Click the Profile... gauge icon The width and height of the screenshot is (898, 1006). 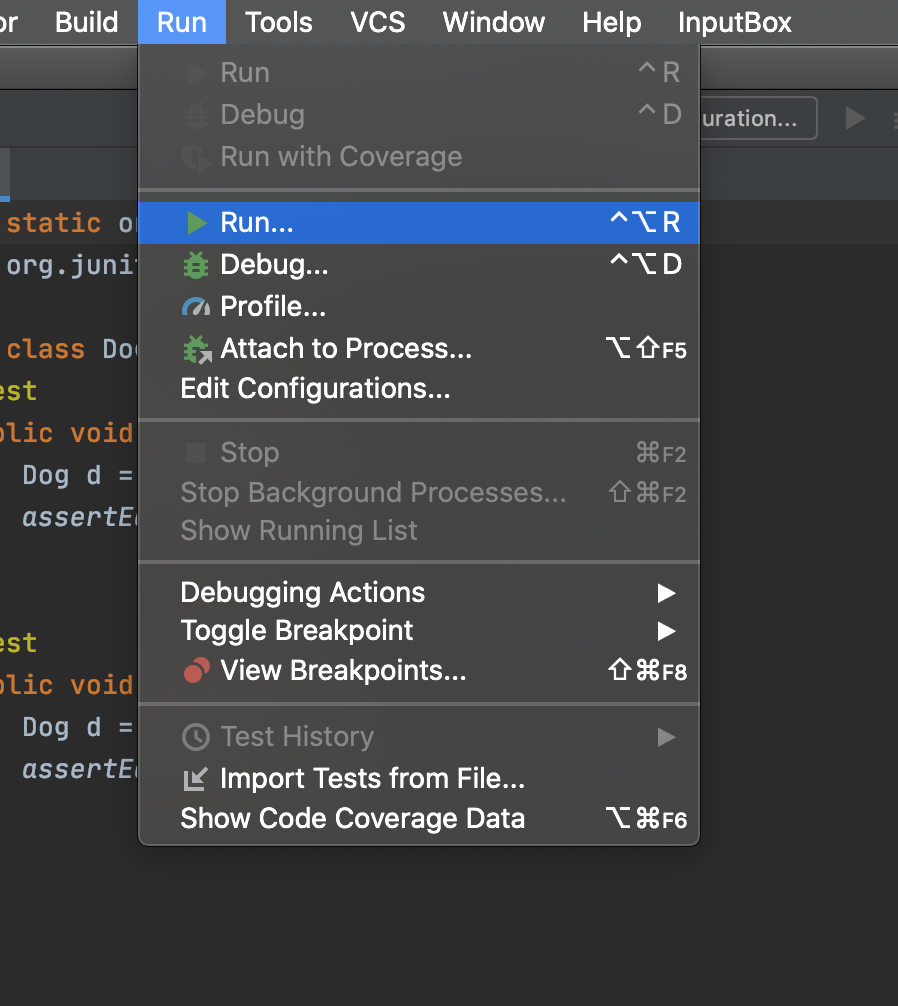197,307
